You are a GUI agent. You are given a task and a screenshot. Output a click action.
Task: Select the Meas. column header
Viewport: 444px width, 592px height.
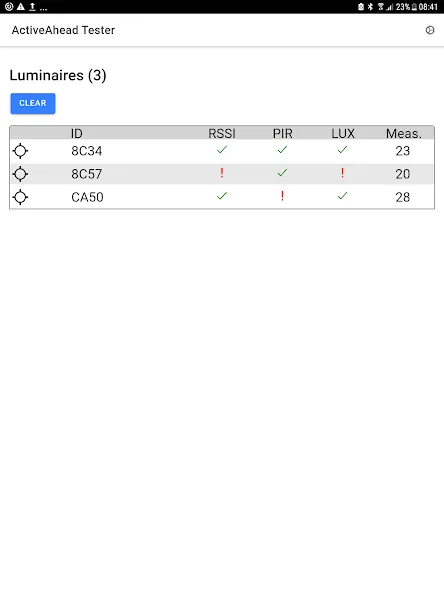click(403, 133)
